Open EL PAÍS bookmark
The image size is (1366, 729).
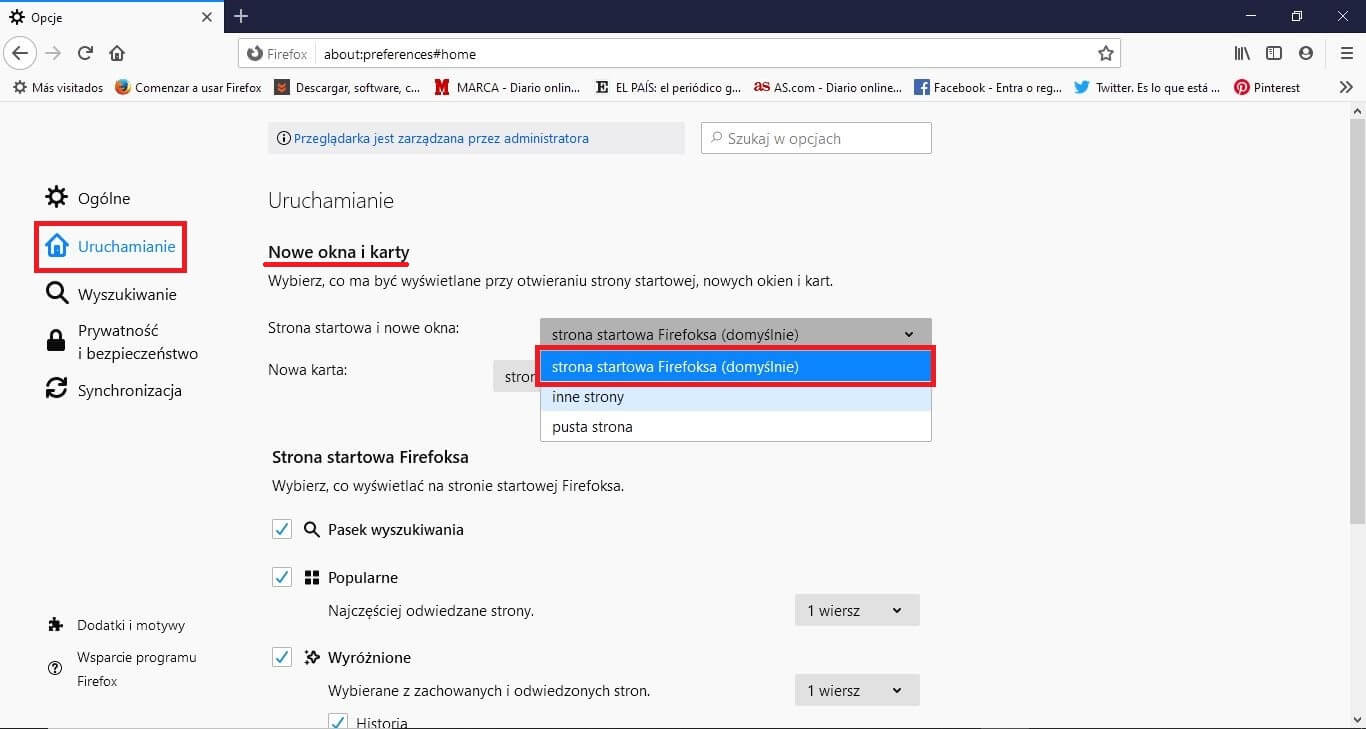[x=668, y=87]
